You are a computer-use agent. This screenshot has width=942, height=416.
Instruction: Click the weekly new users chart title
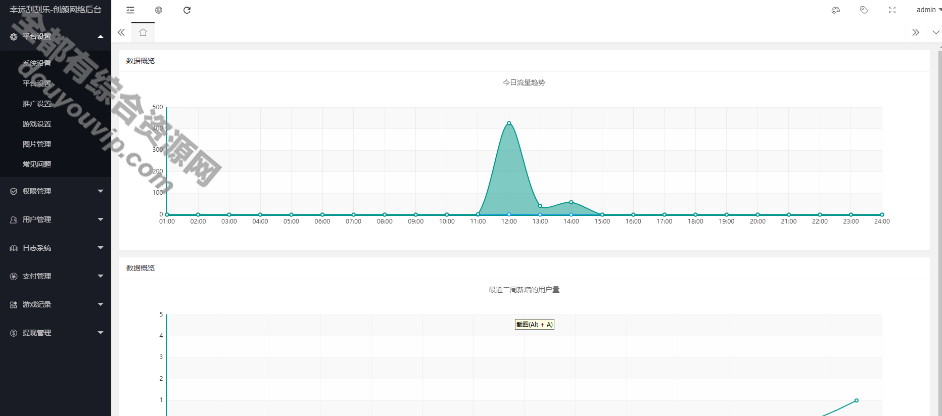tap(524, 290)
